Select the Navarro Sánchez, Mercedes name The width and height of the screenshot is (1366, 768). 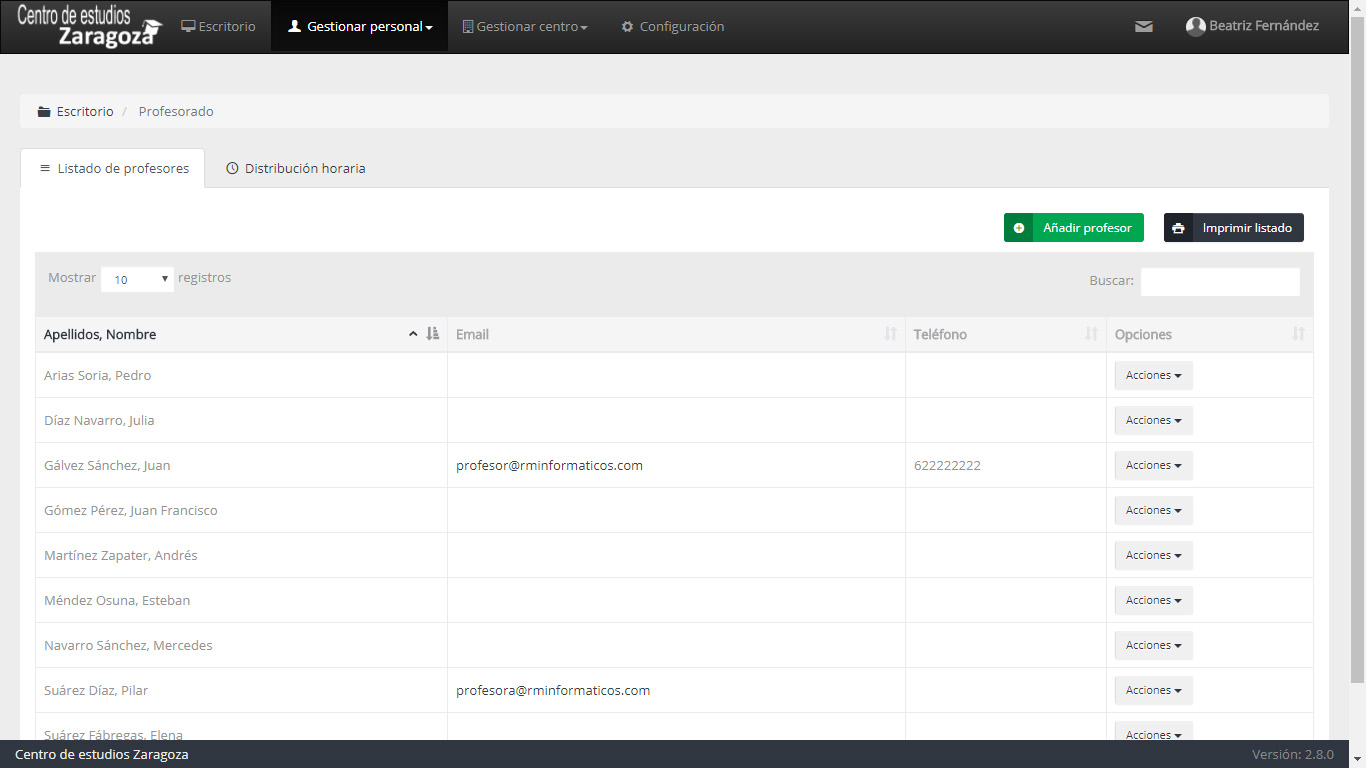128,645
